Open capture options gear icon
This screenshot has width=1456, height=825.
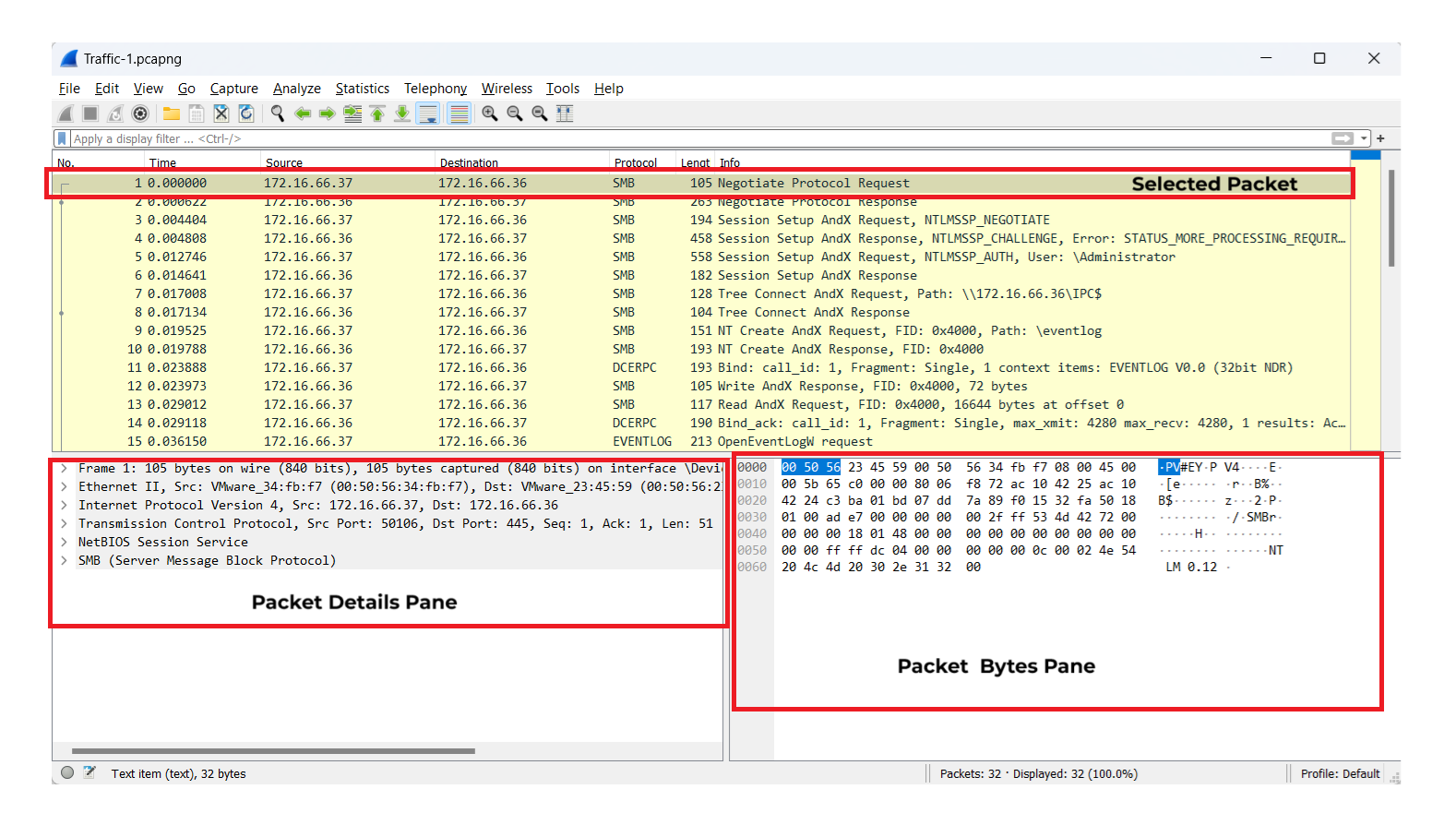pos(140,114)
